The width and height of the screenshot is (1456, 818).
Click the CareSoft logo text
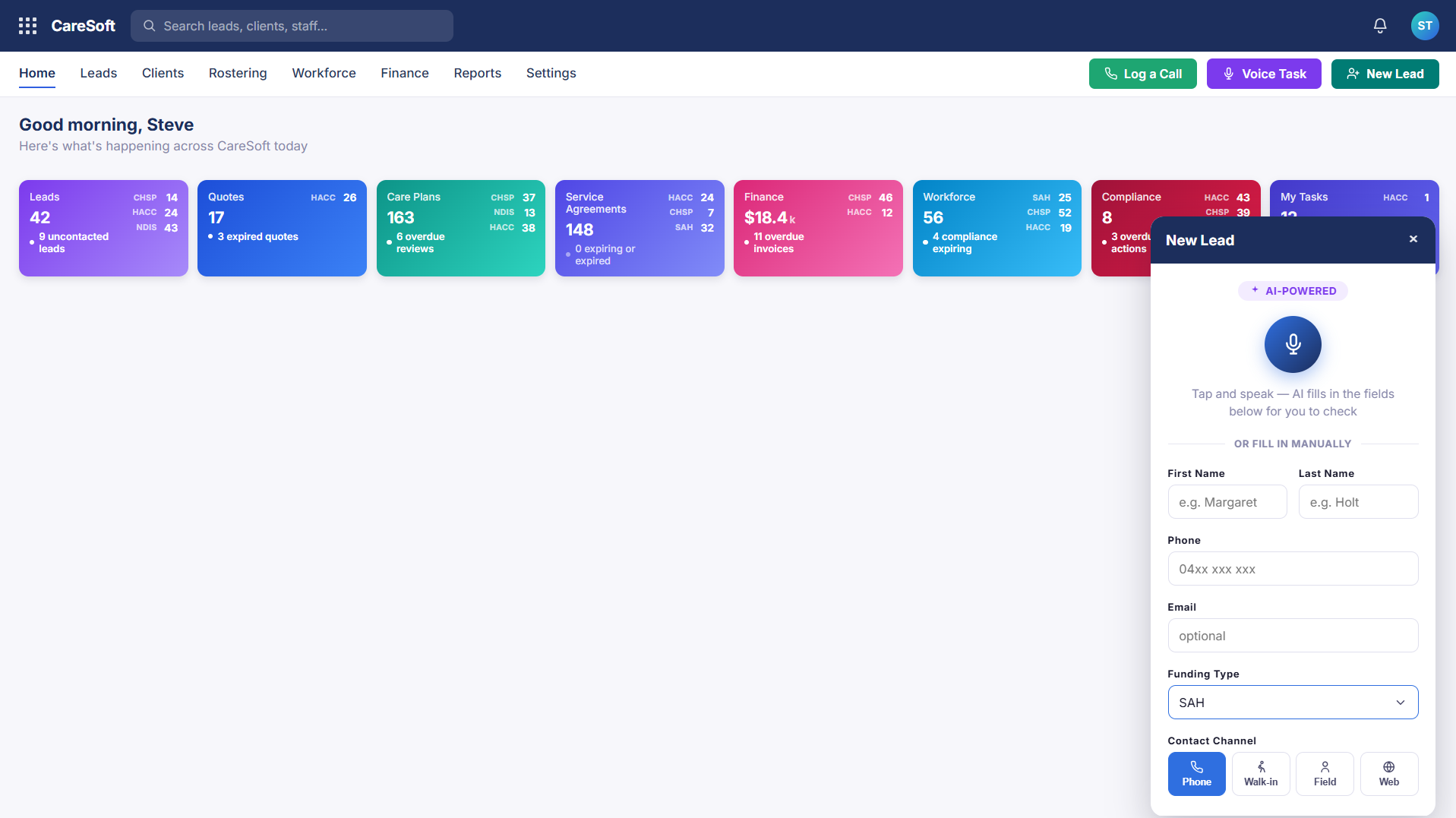click(83, 26)
